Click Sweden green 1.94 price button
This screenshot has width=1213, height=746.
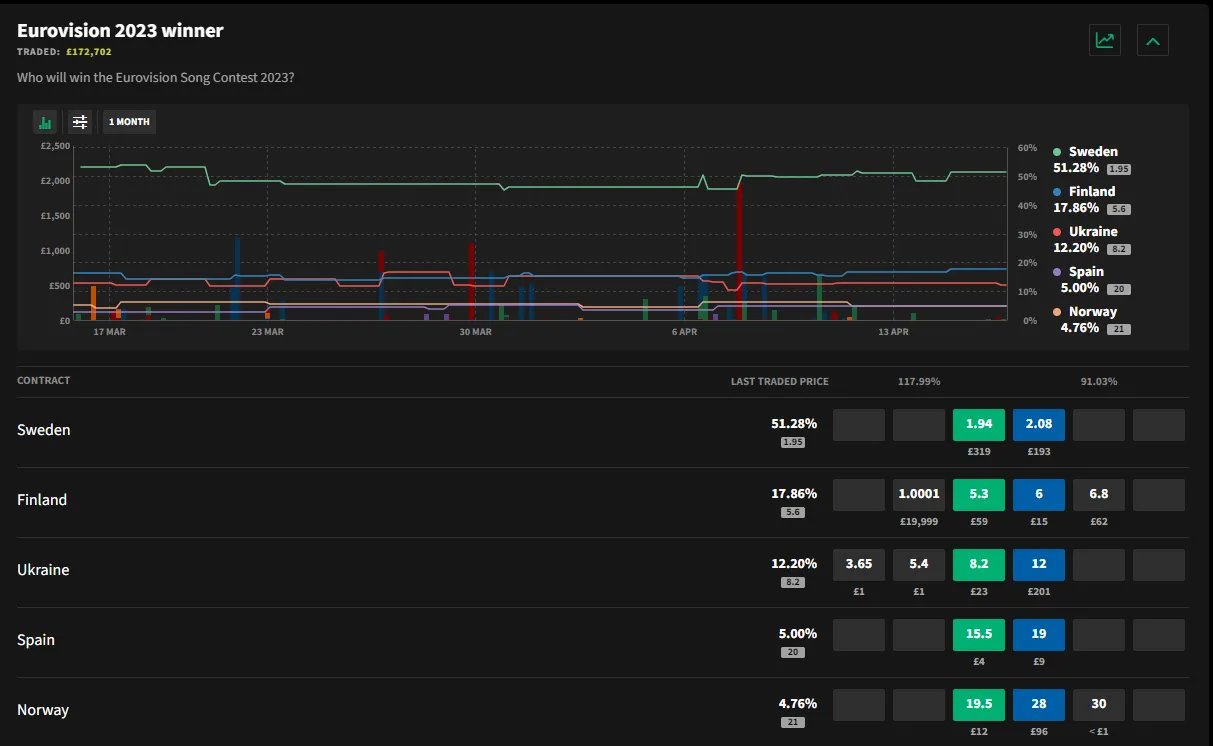click(x=978, y=425)
